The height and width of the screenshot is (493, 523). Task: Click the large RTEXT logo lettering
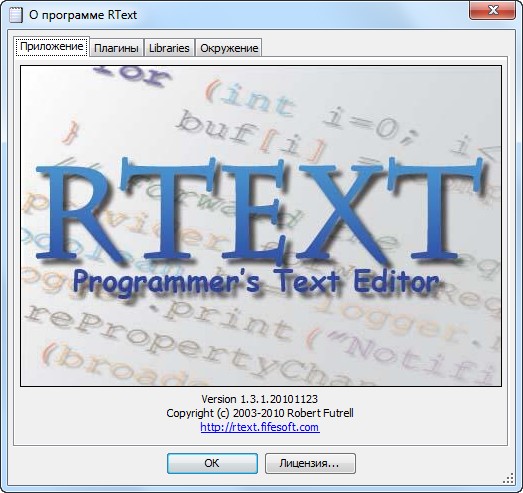(x=260, y=210)
